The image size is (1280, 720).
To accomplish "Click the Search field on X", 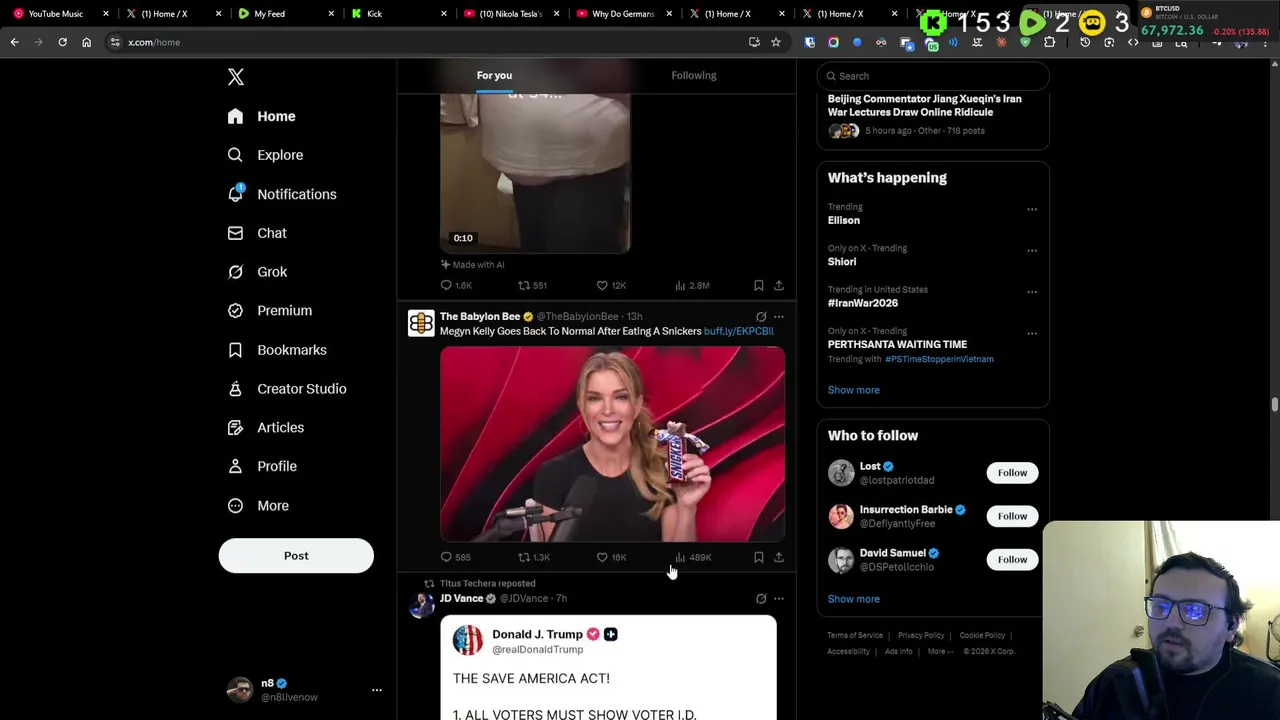I will pyautogui.click(x=933, y=76).
